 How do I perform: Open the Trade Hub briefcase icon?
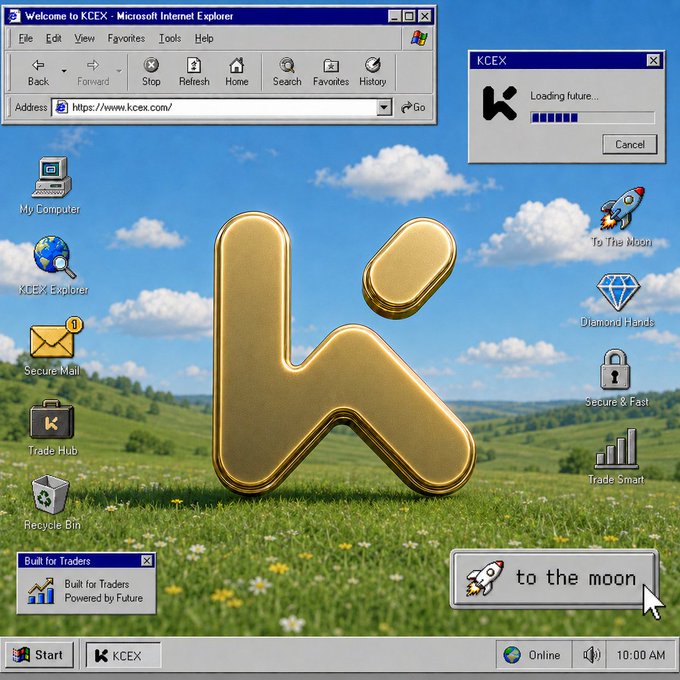52,419
